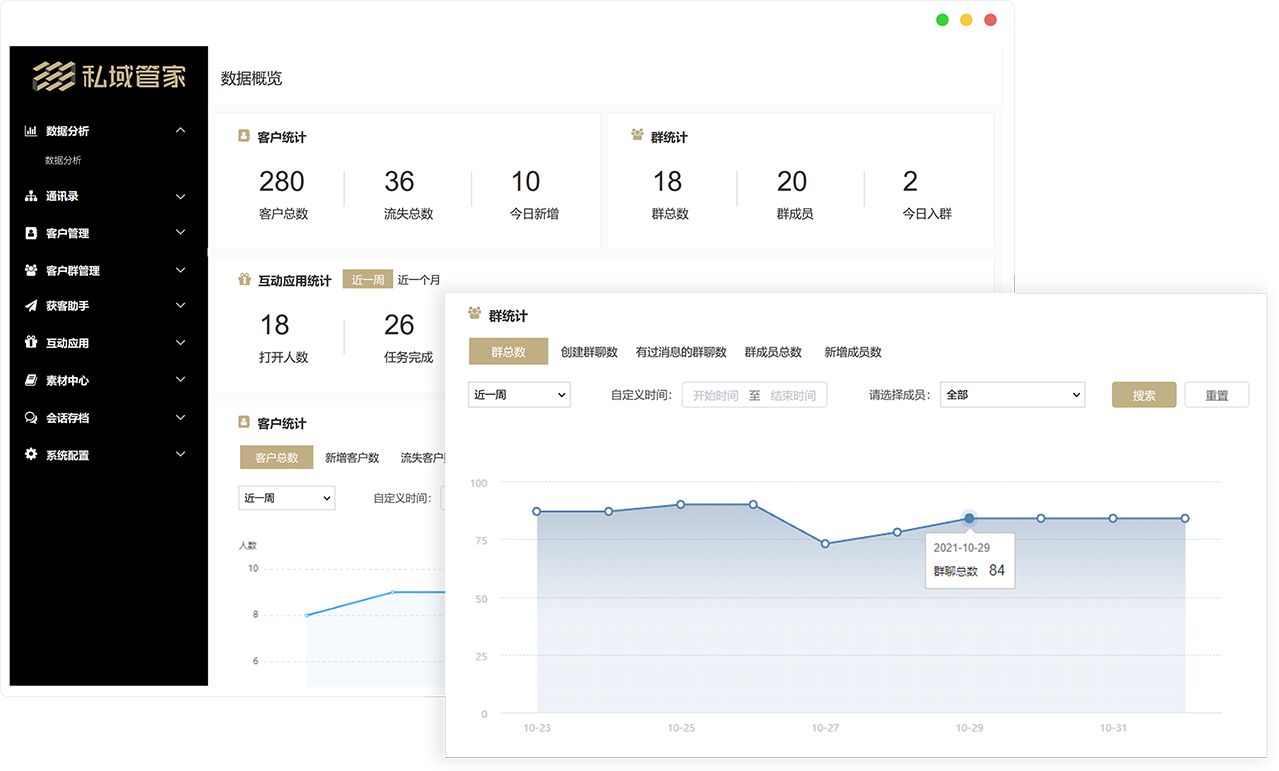The image size is (1279, 771).
Task: Select 近一周 filter for 互动应用统计
Action: point(367,280)
